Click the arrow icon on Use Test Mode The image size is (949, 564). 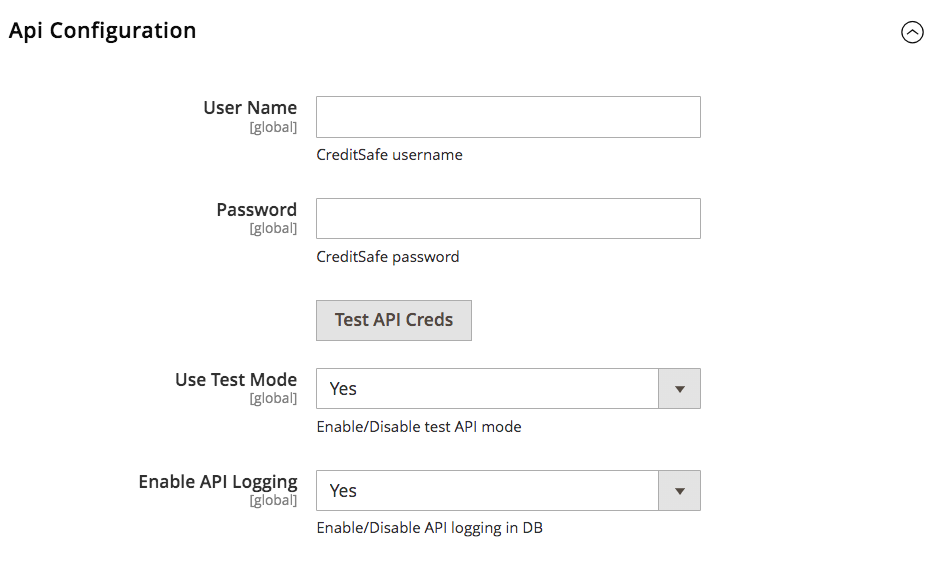680,389
